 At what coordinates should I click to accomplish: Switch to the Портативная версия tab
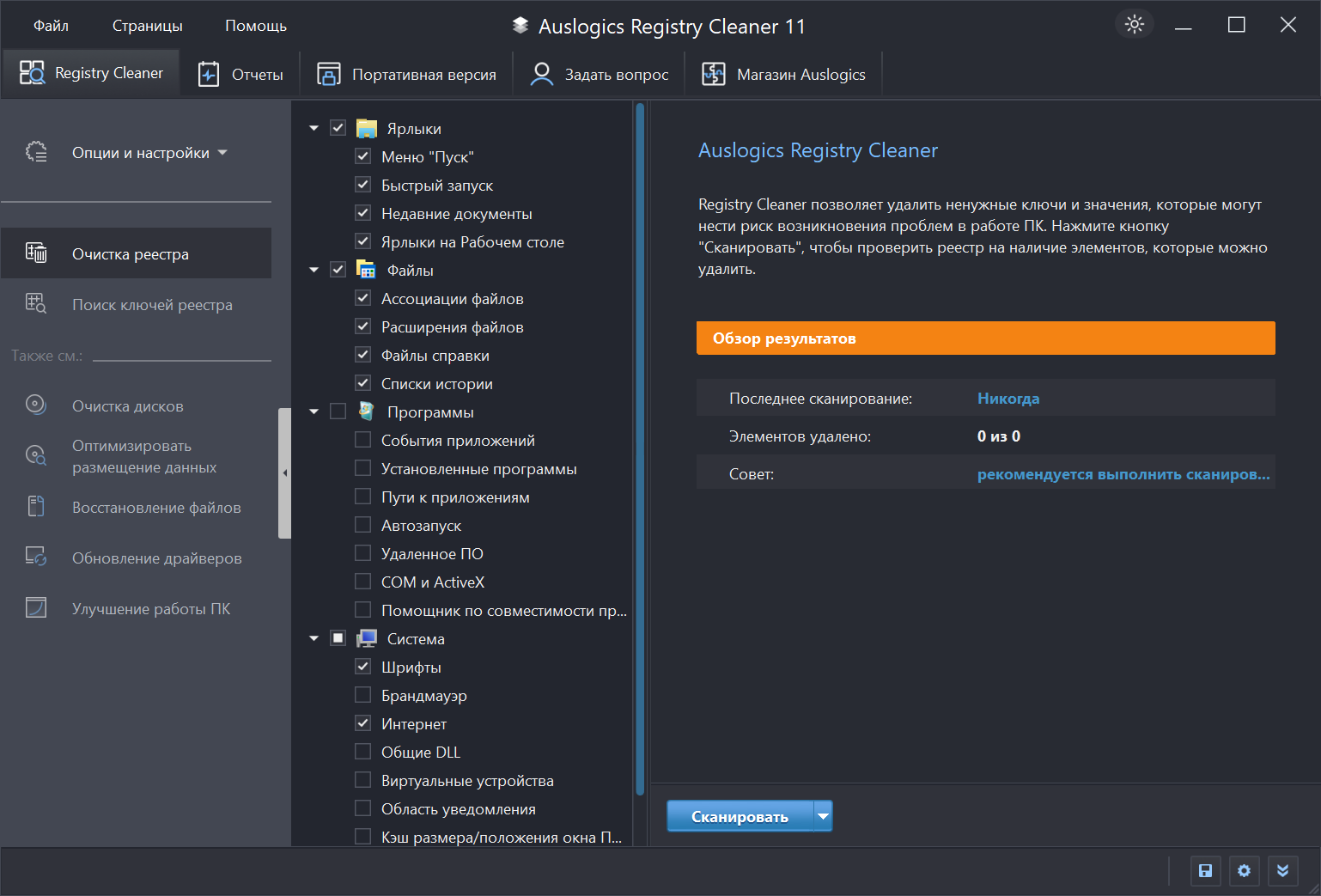(x=406, y=75)
